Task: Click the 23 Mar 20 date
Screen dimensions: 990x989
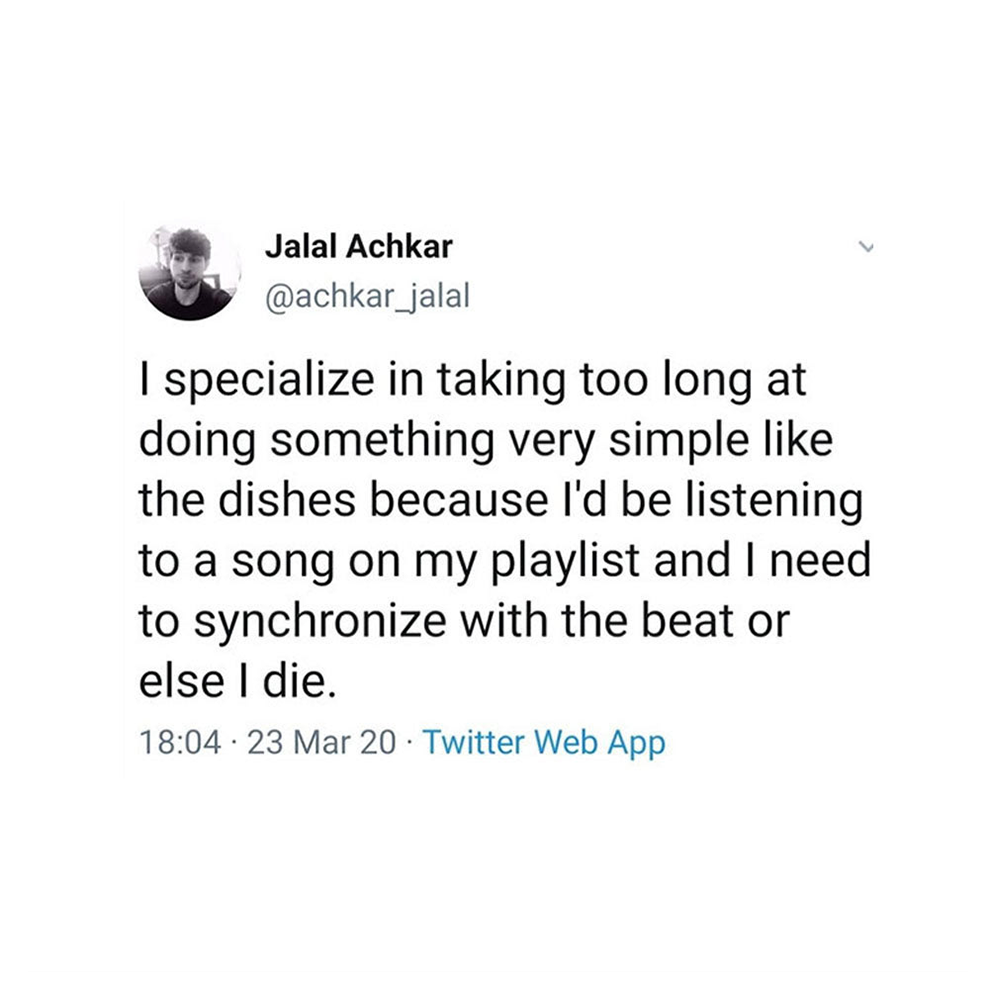Action: [x=321, y=742]
